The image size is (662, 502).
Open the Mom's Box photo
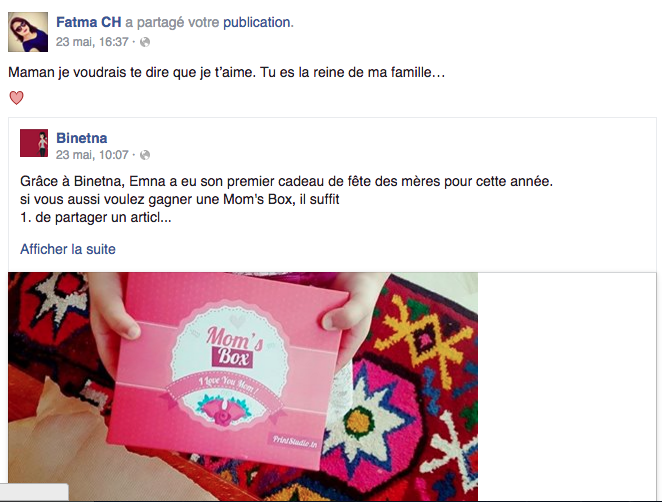tap(243, 386)
